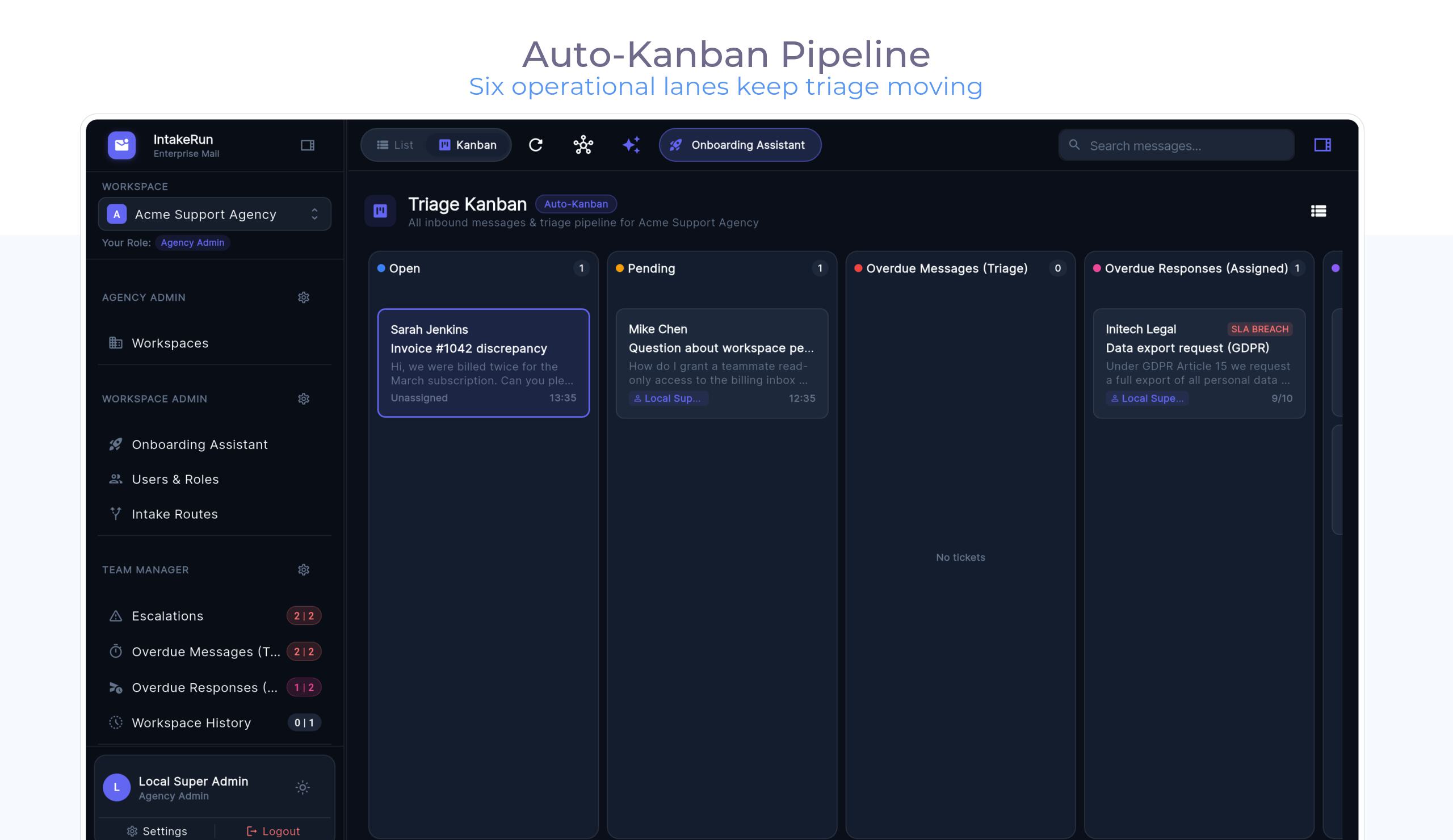Click the Pending column header
1453x840 pixels.
pos(722,268)
